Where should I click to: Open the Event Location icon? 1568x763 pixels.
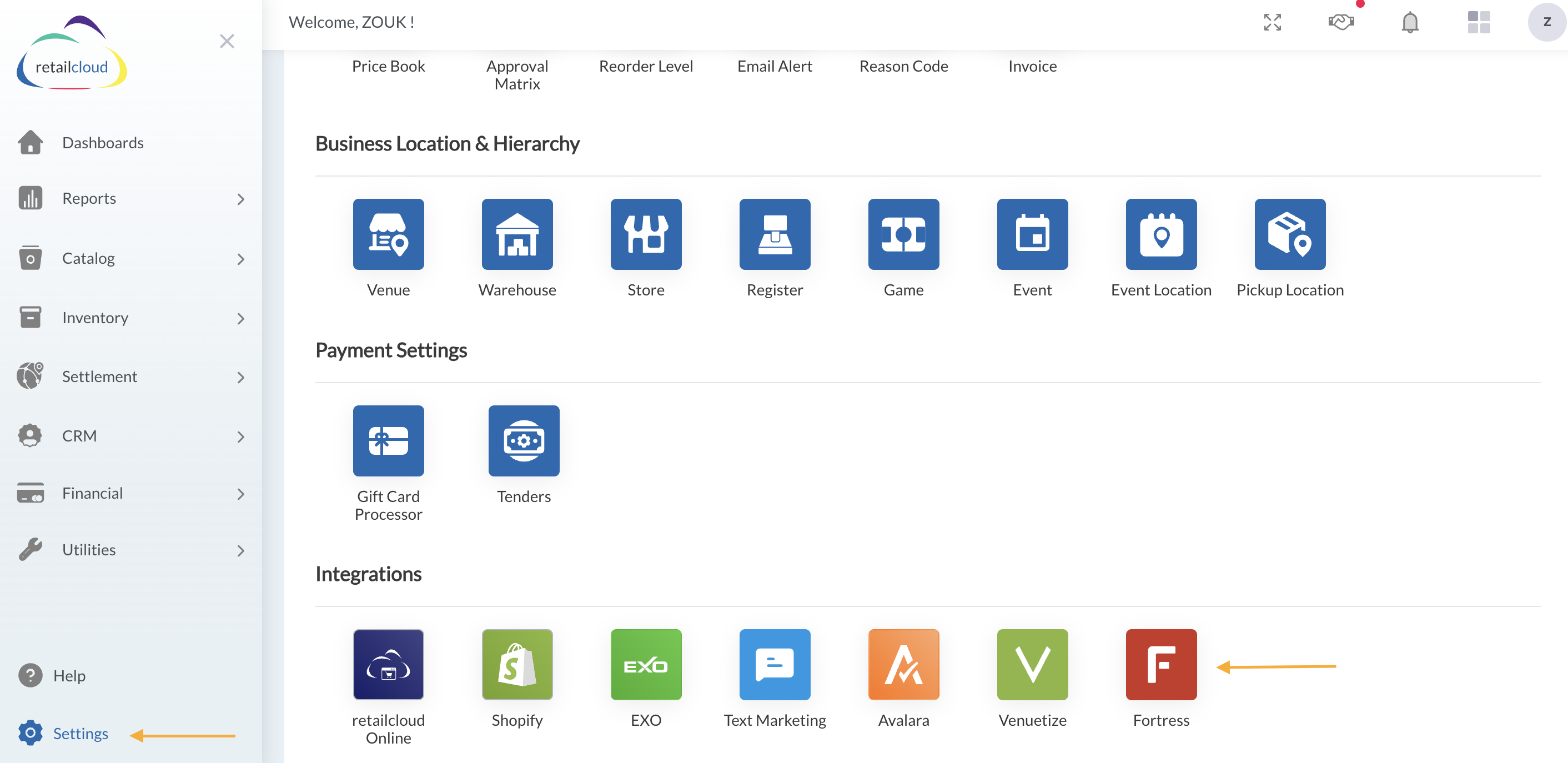(x=1162, y=234)
